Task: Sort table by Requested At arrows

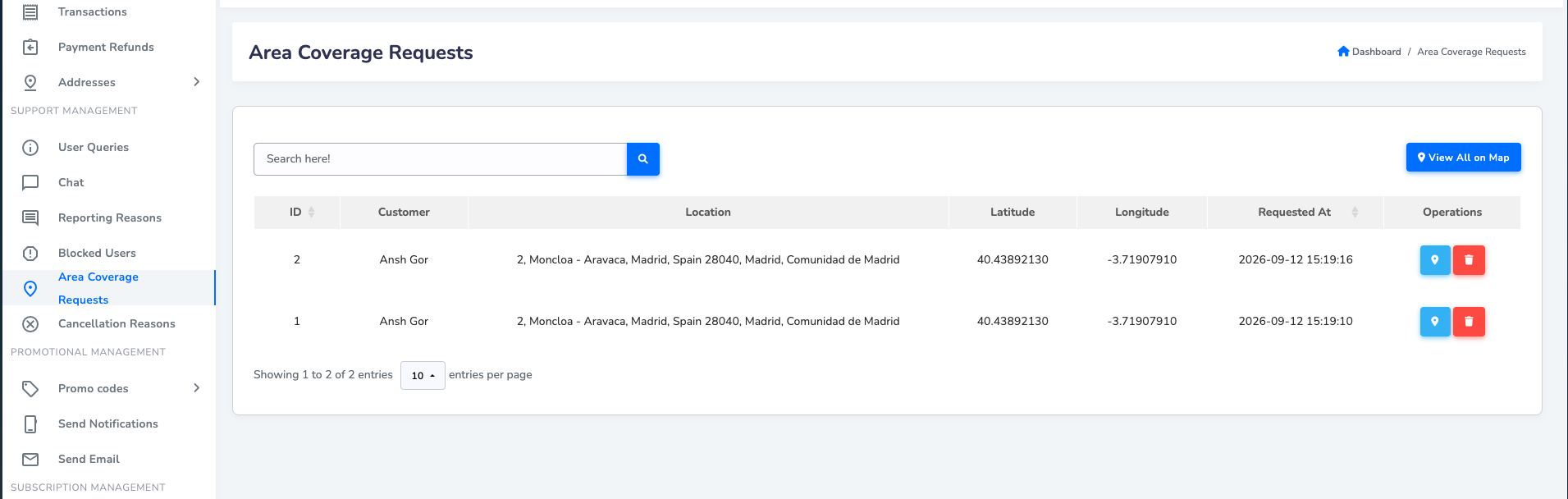Action: (1355, 213)
